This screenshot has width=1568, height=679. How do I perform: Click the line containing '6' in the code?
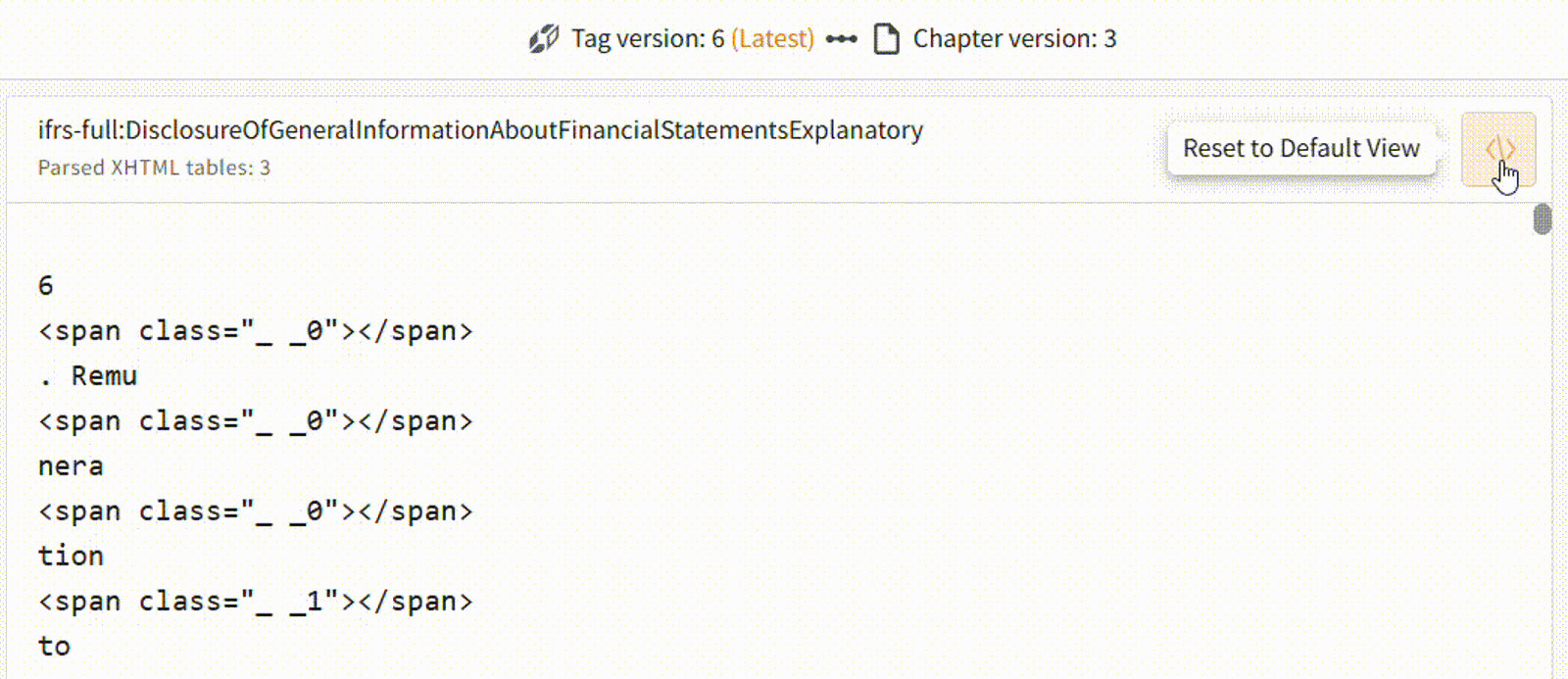pyautogui.click(x=46, y=286)
